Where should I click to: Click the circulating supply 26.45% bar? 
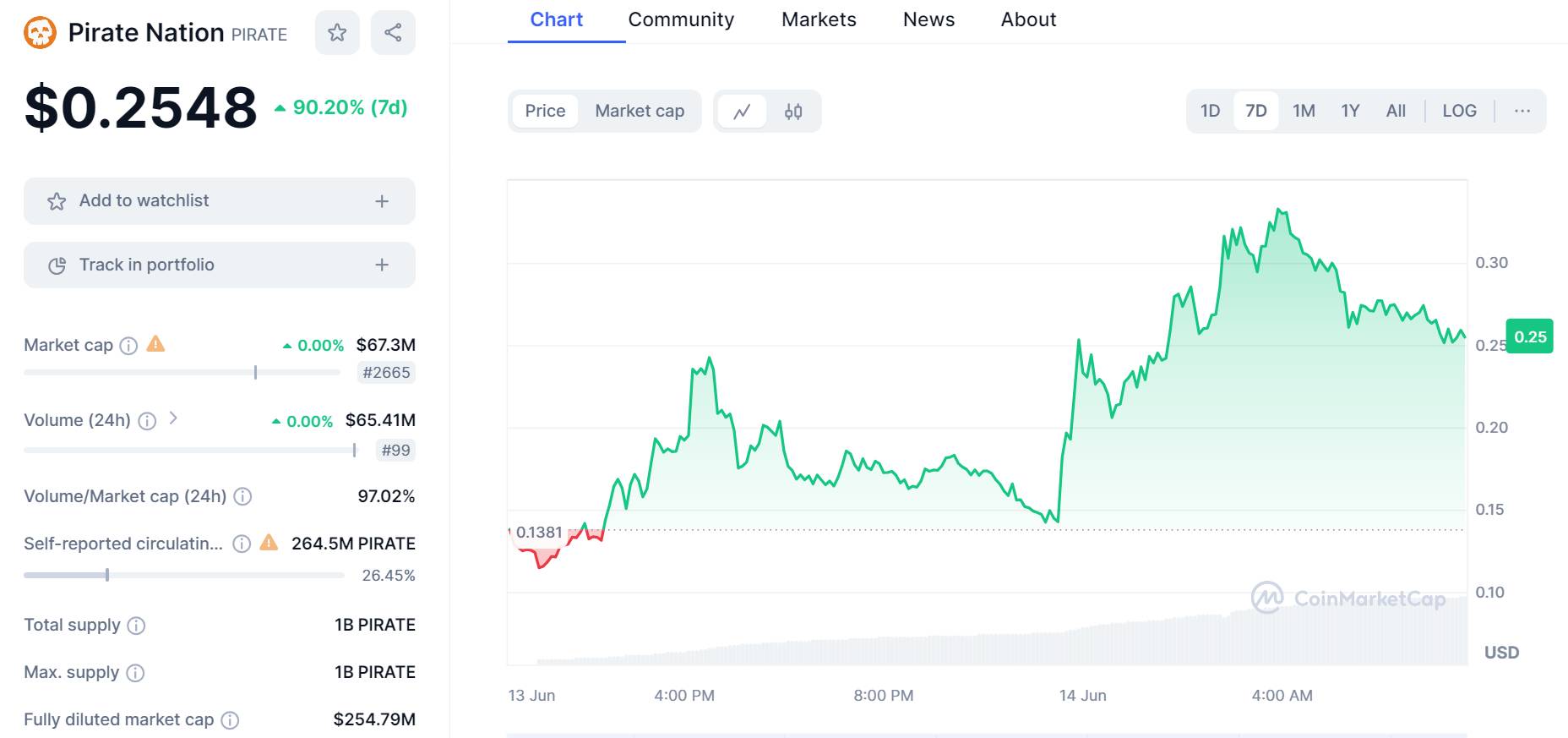(184, 576)
